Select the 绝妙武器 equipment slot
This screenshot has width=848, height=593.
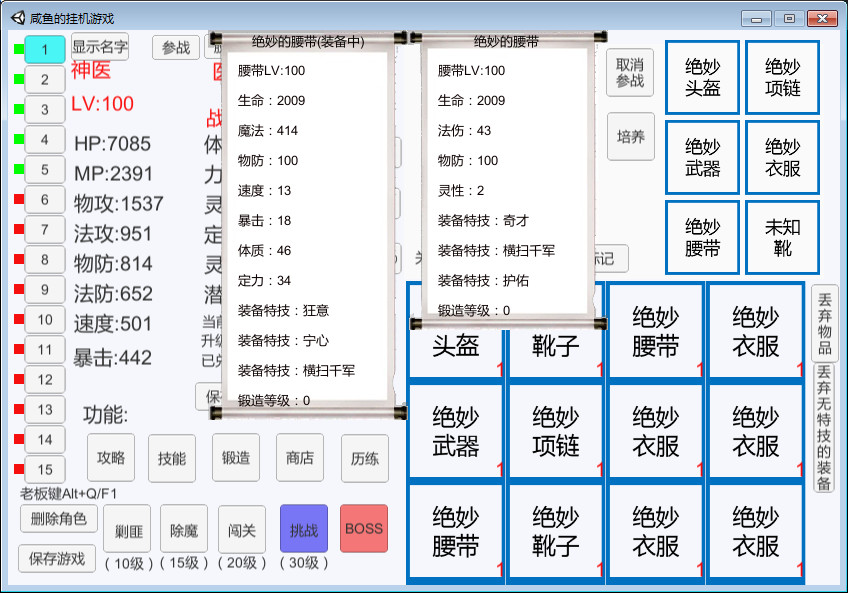tap(702, 157)
